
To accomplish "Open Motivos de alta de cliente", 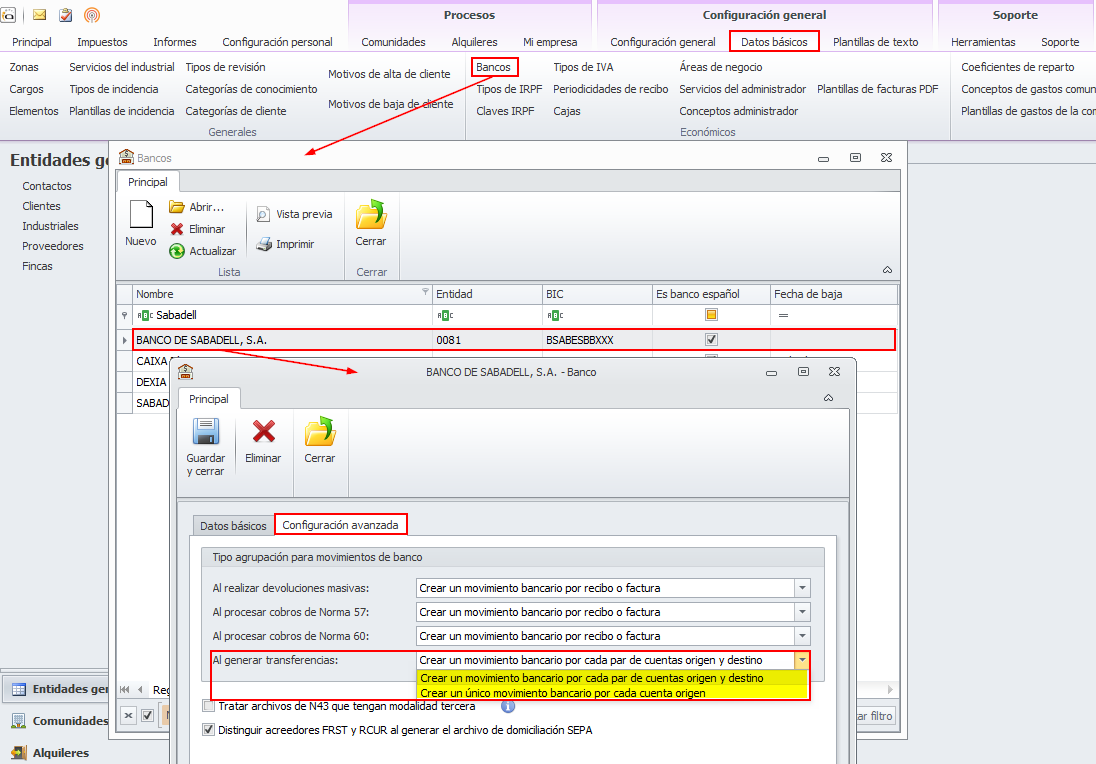I will point(389,74).
